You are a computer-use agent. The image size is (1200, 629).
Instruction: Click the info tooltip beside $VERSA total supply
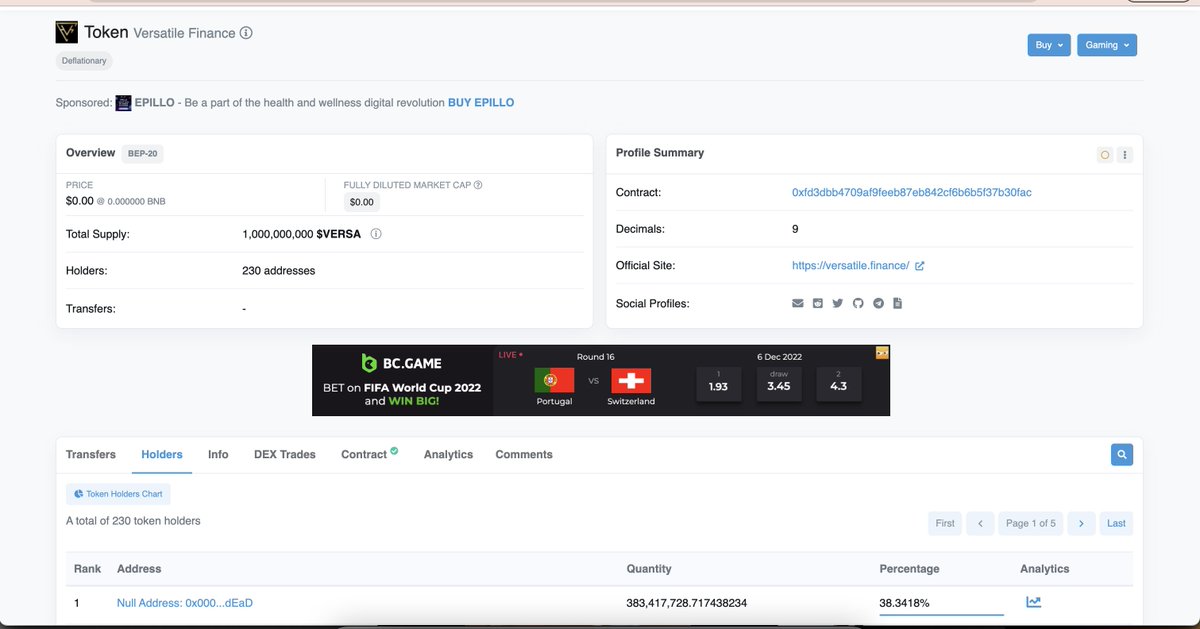pos(377,232)
